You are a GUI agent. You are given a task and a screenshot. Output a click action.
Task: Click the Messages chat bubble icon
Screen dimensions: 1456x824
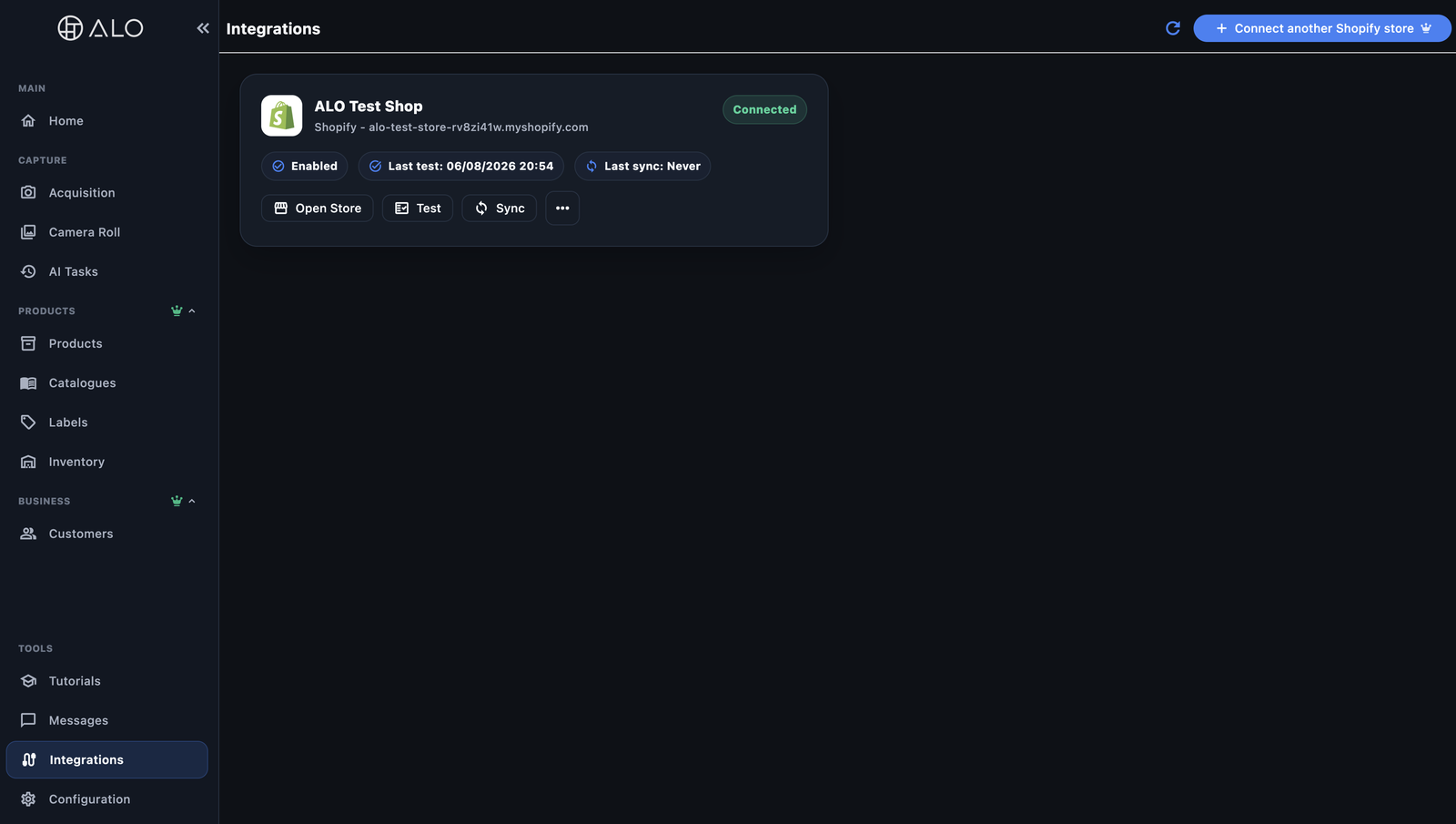[x=28, y=720]
